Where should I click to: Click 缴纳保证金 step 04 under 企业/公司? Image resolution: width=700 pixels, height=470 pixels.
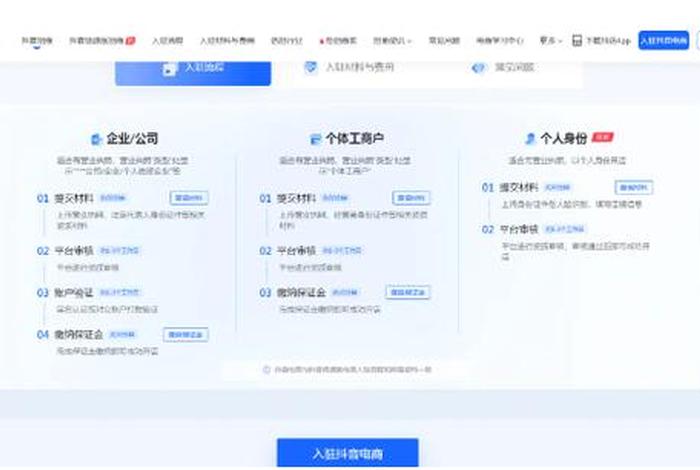pos(79,334)
